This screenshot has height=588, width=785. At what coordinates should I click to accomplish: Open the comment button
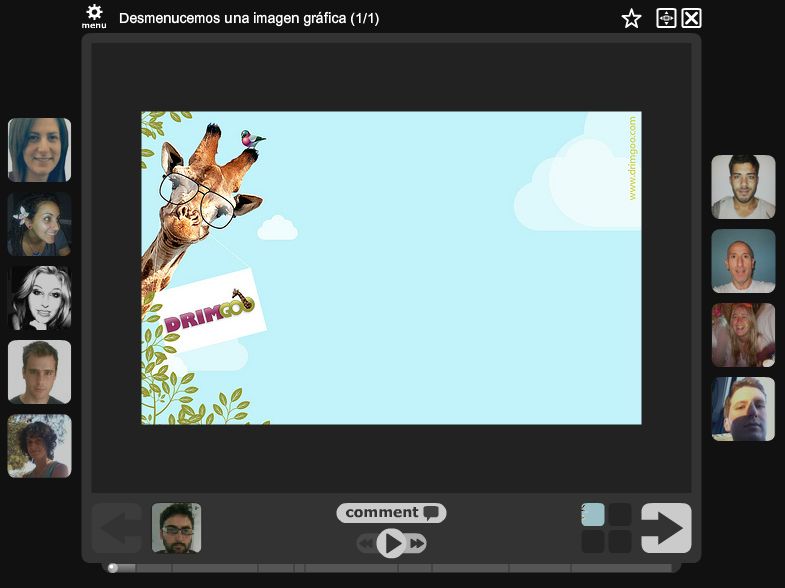point(391,513)
